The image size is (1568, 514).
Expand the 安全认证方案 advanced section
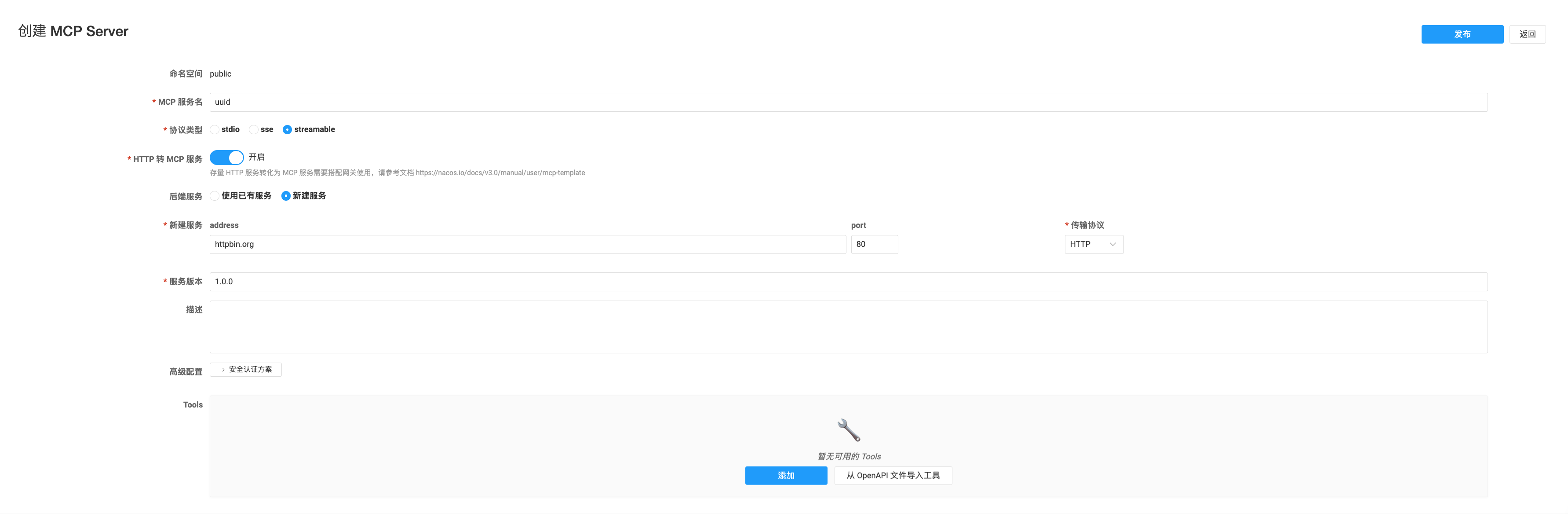250,370
